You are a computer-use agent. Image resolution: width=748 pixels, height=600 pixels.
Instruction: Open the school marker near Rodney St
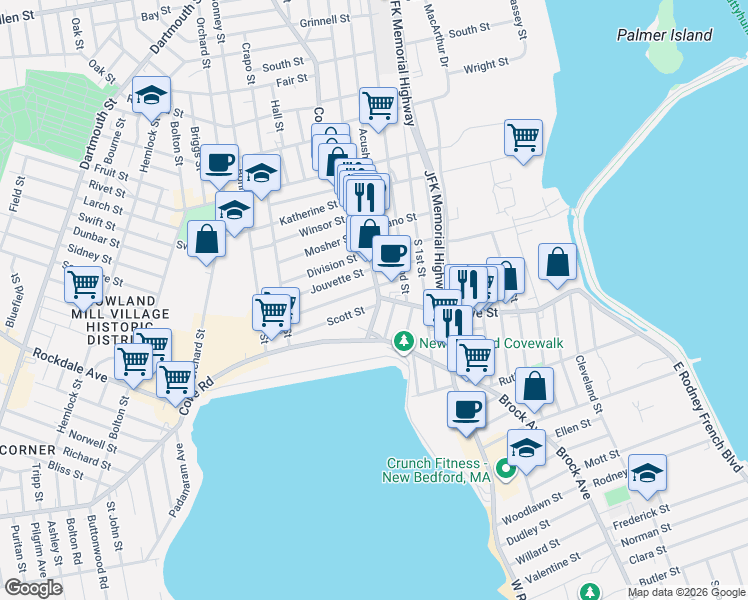(647, 473)
